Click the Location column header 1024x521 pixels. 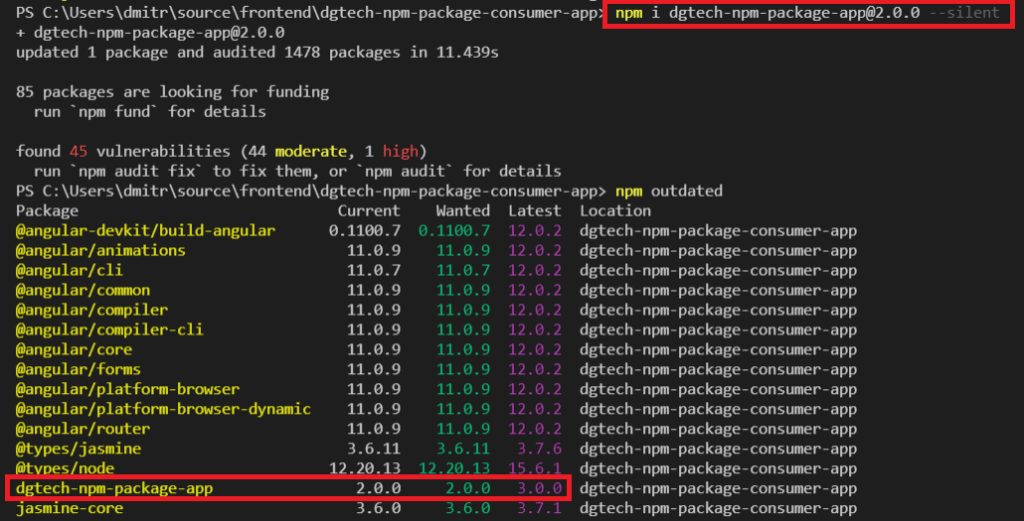pos(615,211)
